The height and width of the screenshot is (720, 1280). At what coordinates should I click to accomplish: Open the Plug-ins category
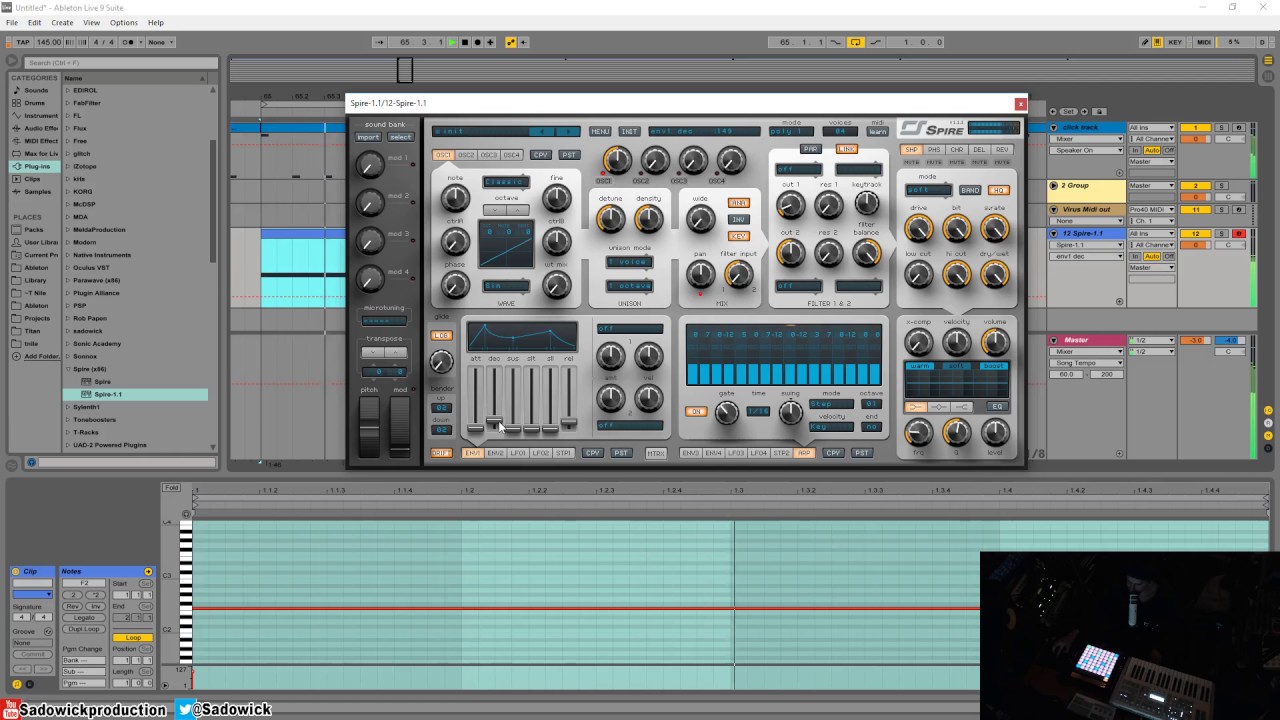34,166
